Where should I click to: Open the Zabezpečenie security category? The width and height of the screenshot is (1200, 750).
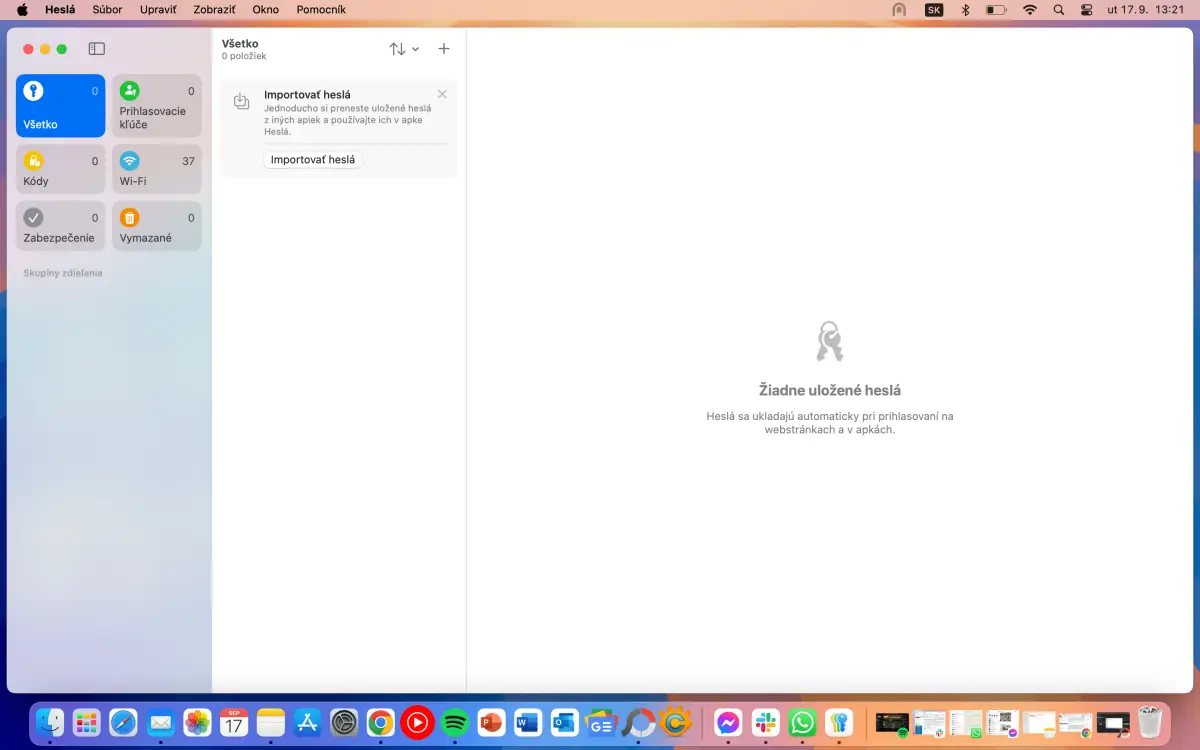[x=60, y=227]
